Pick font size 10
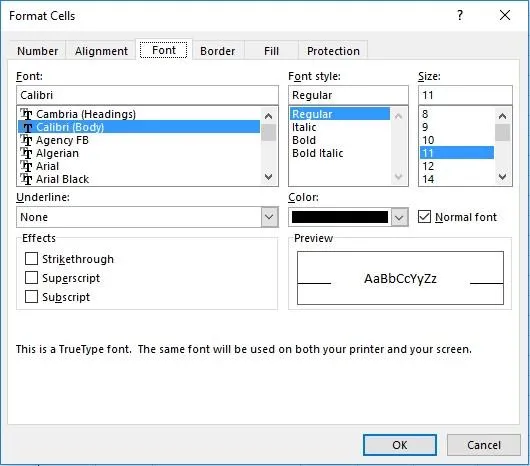The width and height of the screenshot is (530, 466). [x=457, y=140]
